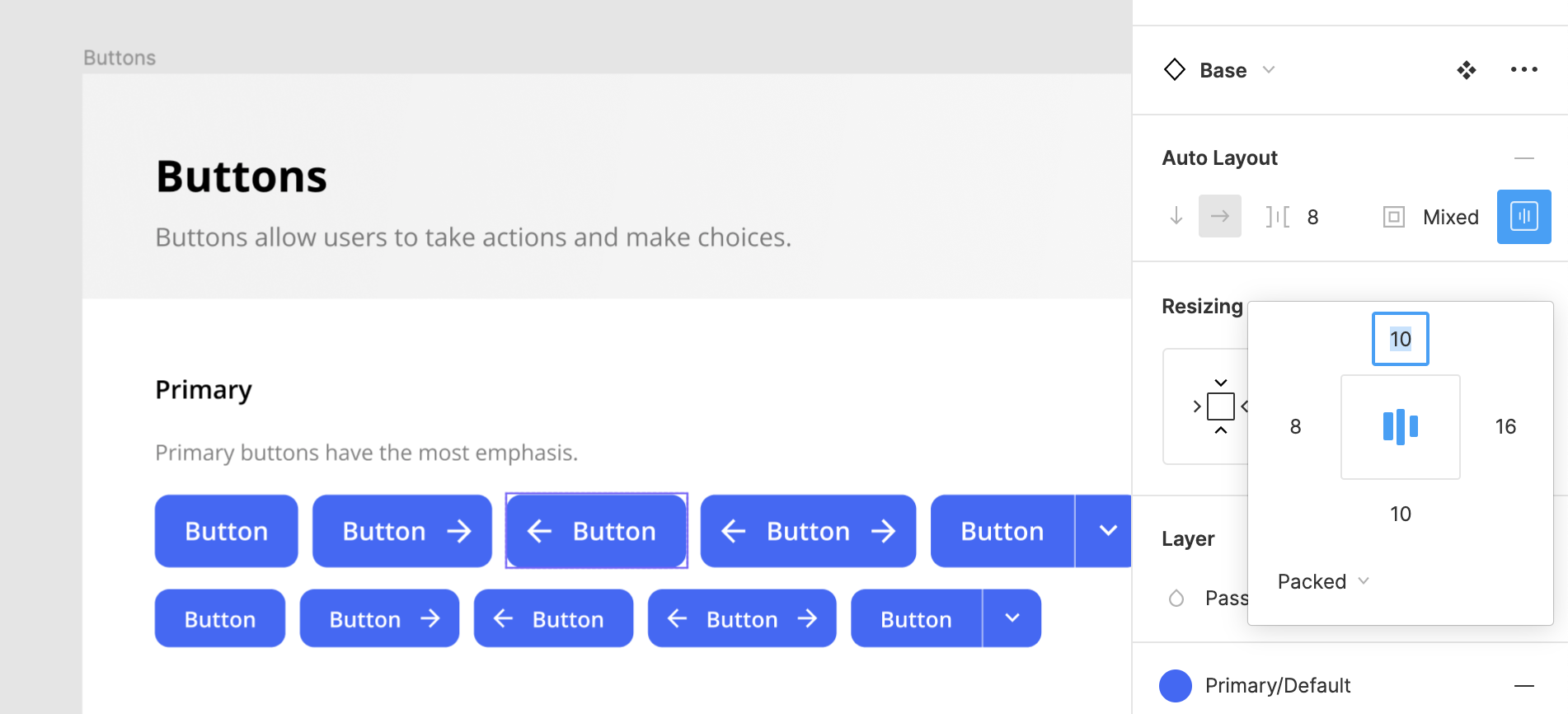The image size is (1568, 714).
Task: Click the first plain Button in bottom row
Action: coord(219,618)
